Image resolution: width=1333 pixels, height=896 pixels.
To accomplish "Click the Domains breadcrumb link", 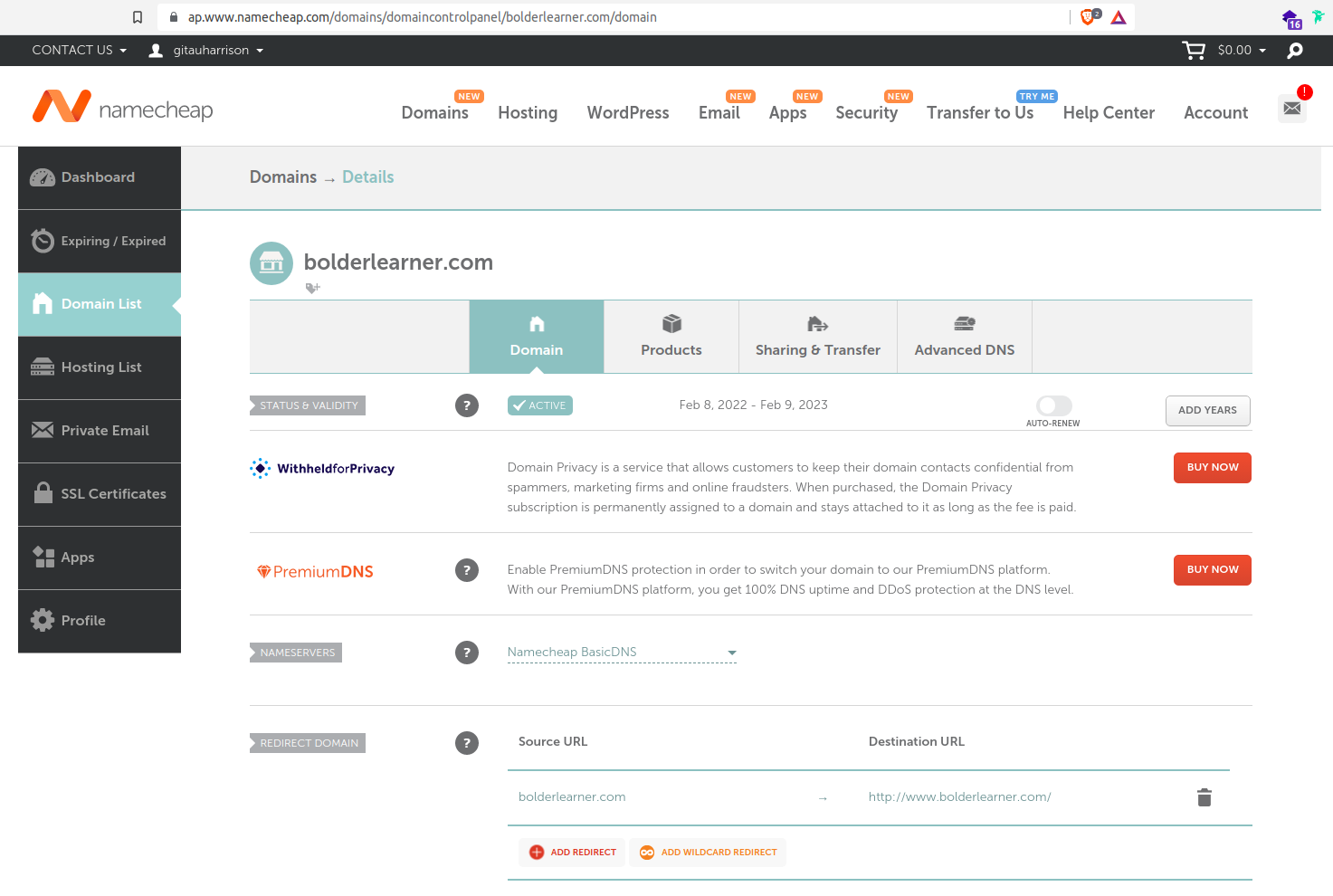I will [283, 177].
